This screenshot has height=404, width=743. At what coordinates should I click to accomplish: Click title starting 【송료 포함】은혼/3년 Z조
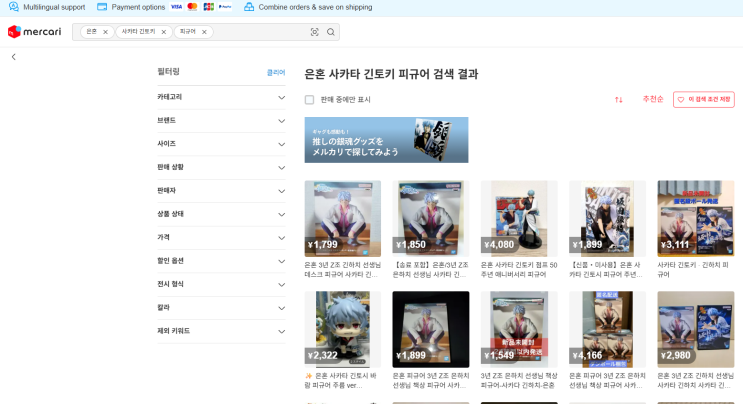pyautogui.click(x=430, y=269)
